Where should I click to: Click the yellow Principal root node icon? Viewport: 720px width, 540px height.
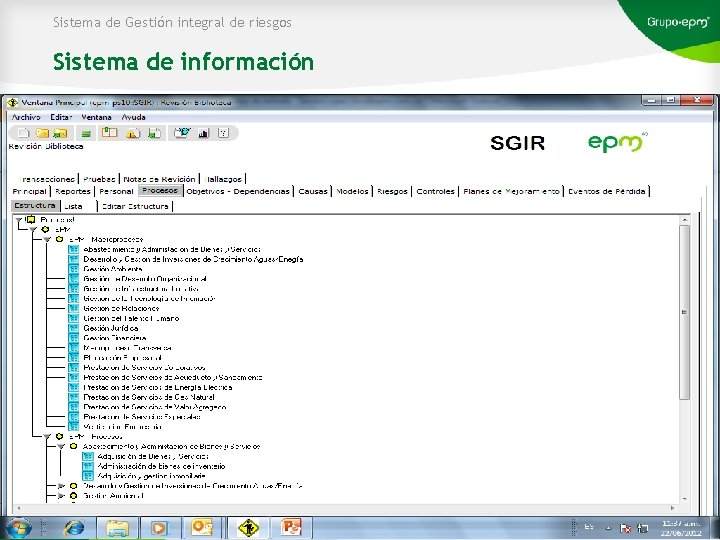click(31, 220)
